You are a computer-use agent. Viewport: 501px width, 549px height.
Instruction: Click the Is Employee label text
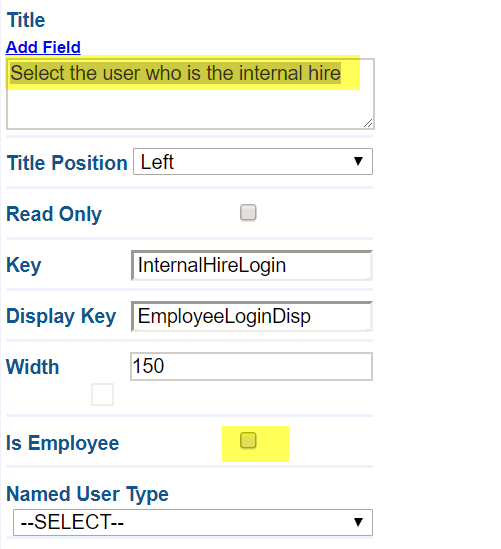coord(63,443)
